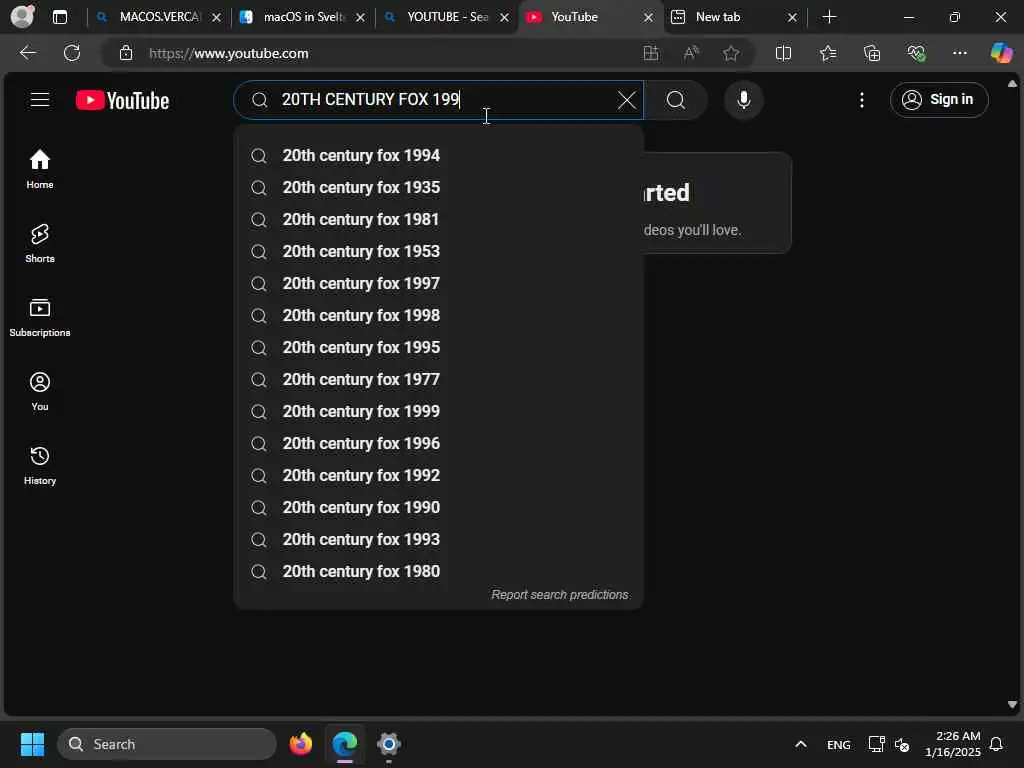Select suggestion 20th century fox 1953

click(x=439, y=251)
